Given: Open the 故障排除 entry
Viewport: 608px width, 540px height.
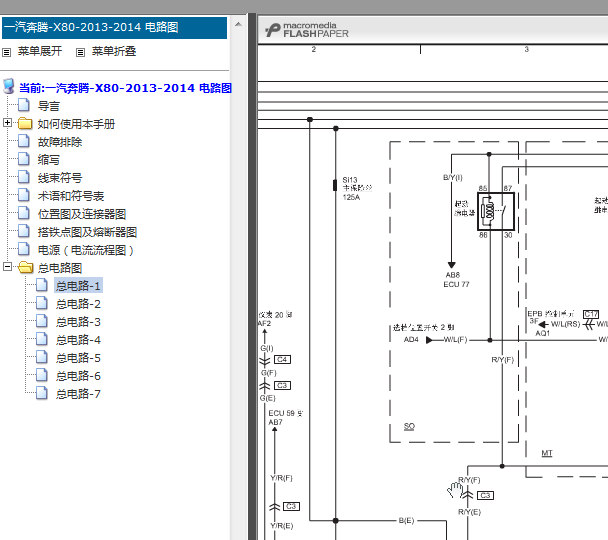Looking at the screenshot, I should click(x=60, y=142).
